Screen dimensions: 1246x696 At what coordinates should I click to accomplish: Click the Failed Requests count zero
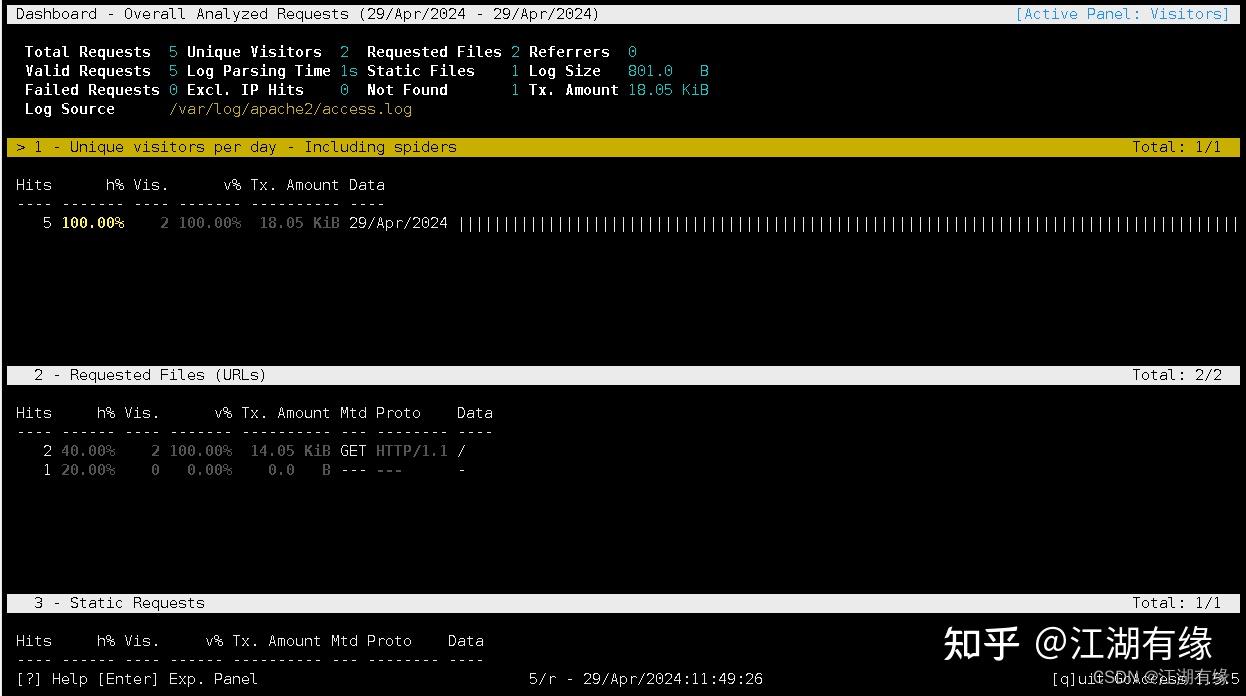click(x=172, y=89)
